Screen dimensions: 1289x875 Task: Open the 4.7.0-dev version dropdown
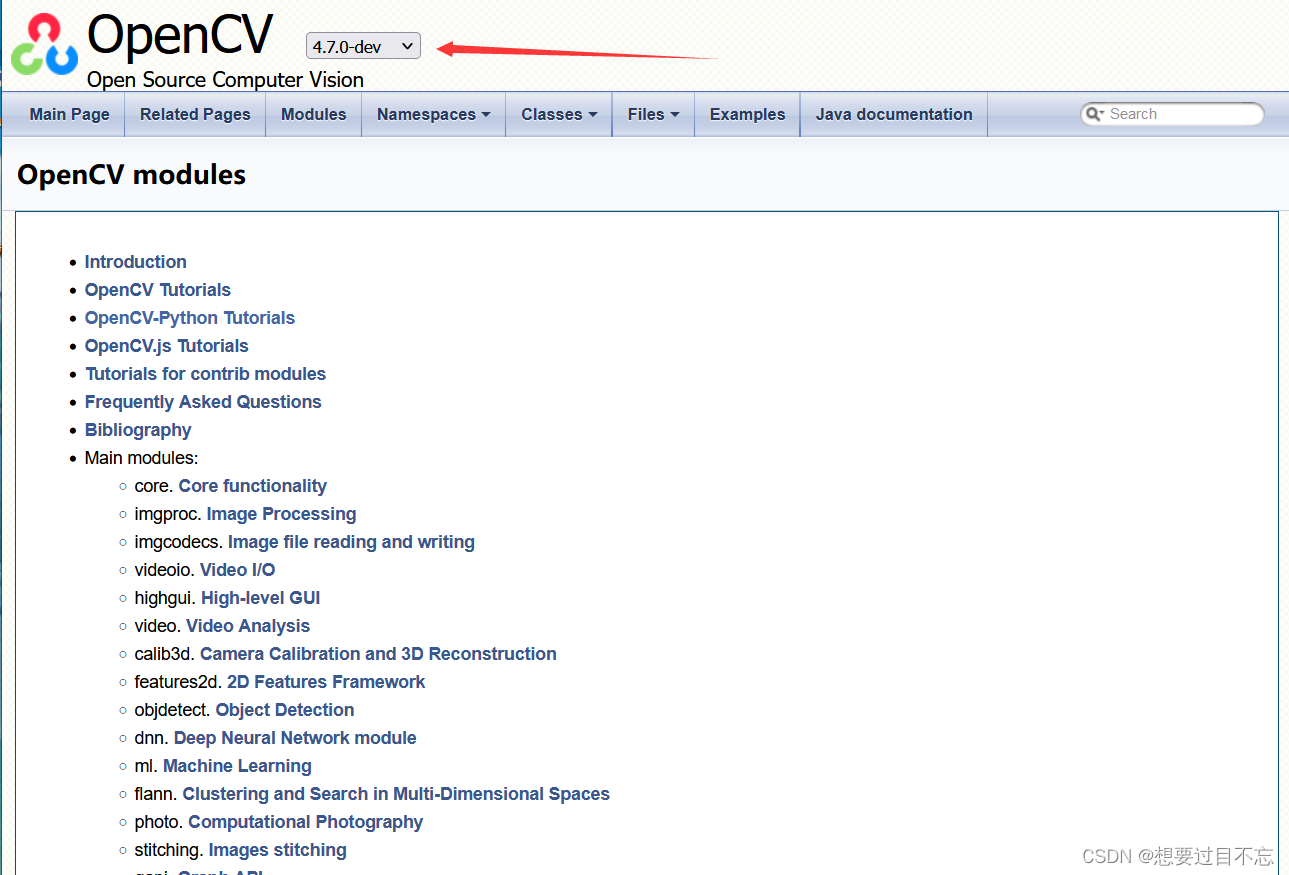click(x=364, y=46)
